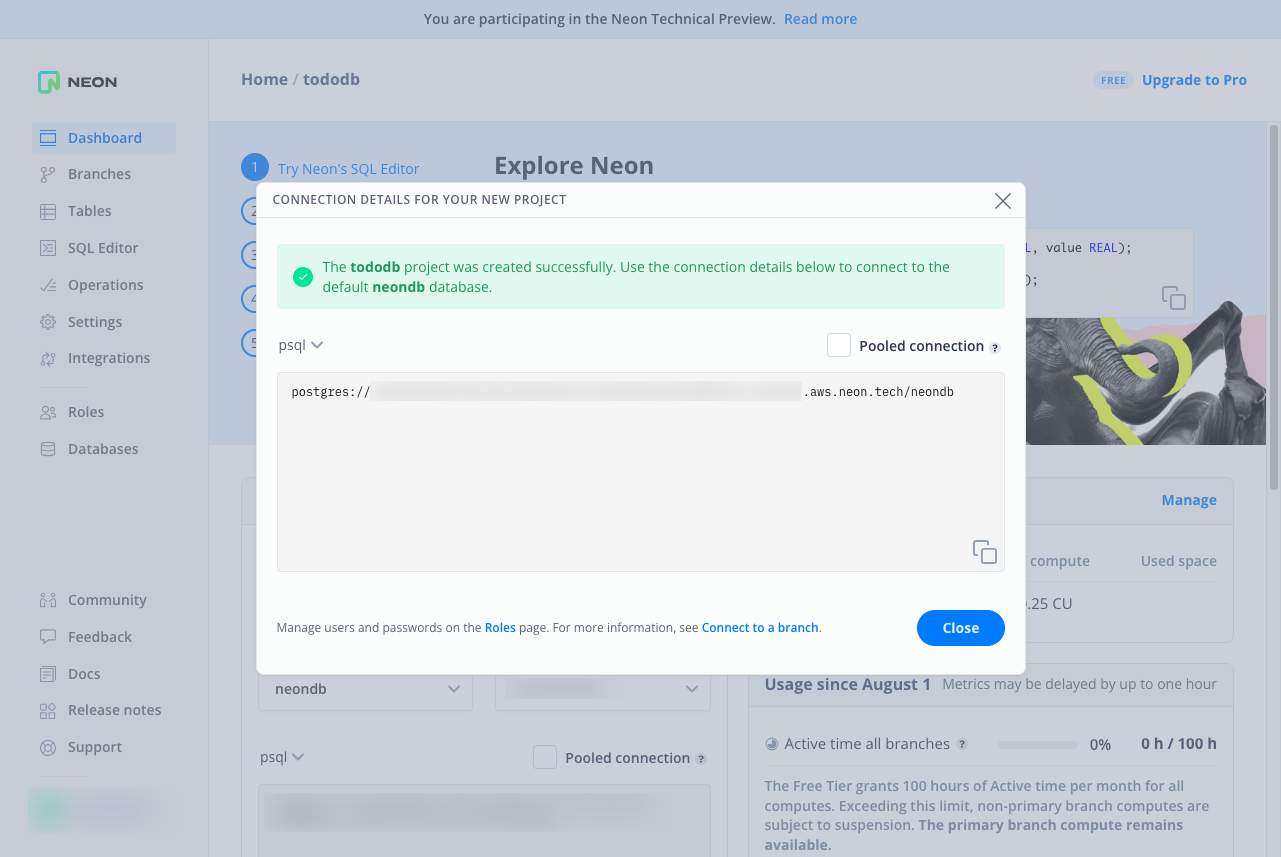1281x857 pixels.
Task: Click the Docs page icon in the sidebar
Action: (x=48, y=674)
